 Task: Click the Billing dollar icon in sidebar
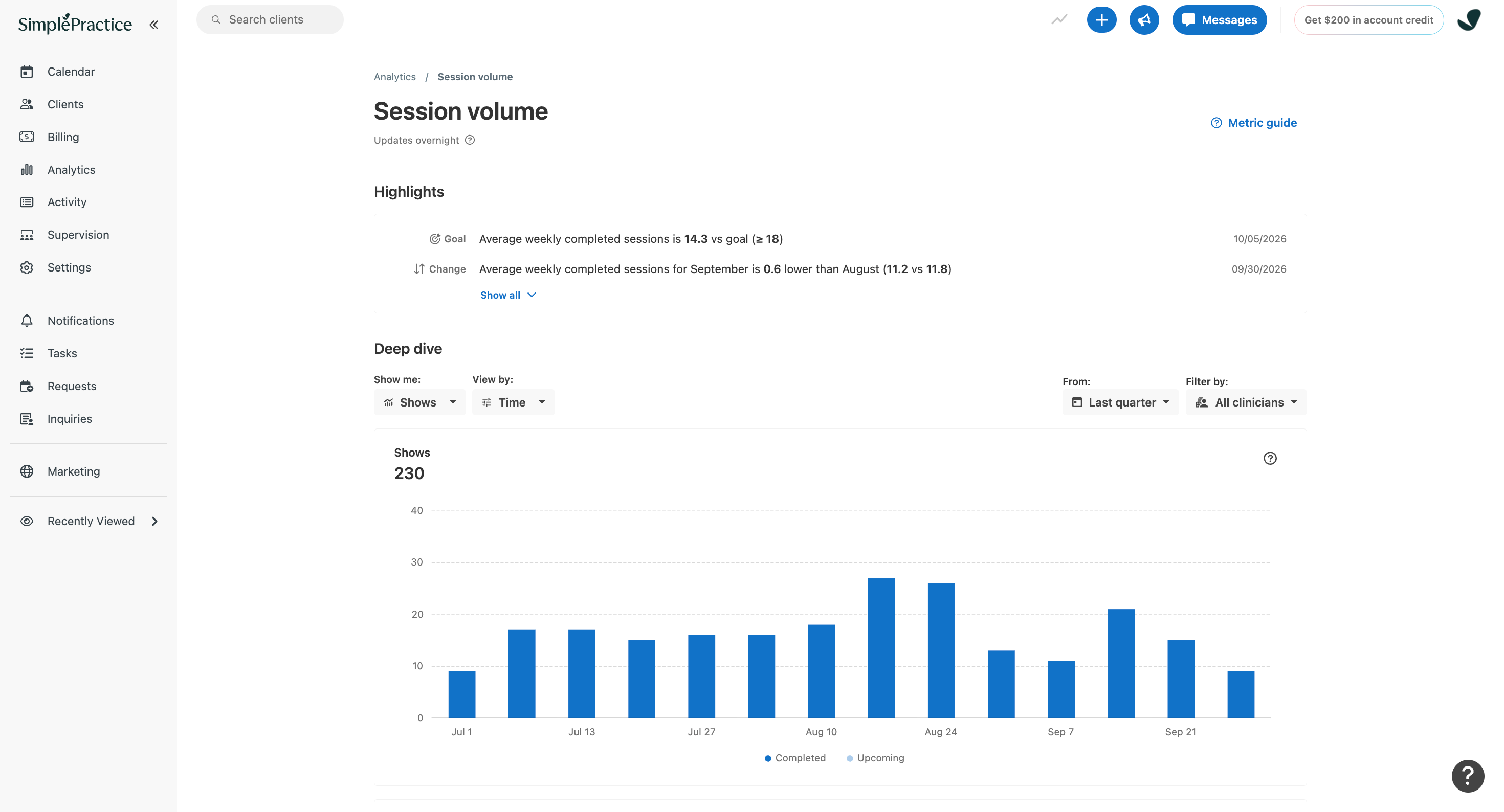(27, 137)
